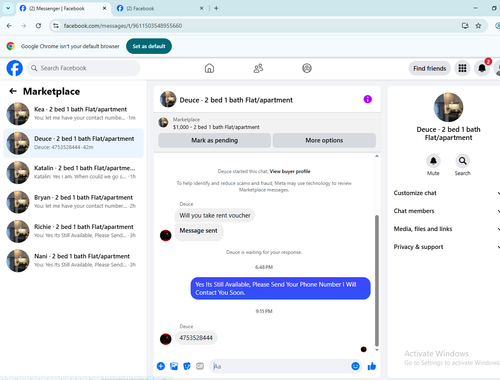500x380 pixels.
Task: Click the Search Facebook field
Action: (83, 68)
